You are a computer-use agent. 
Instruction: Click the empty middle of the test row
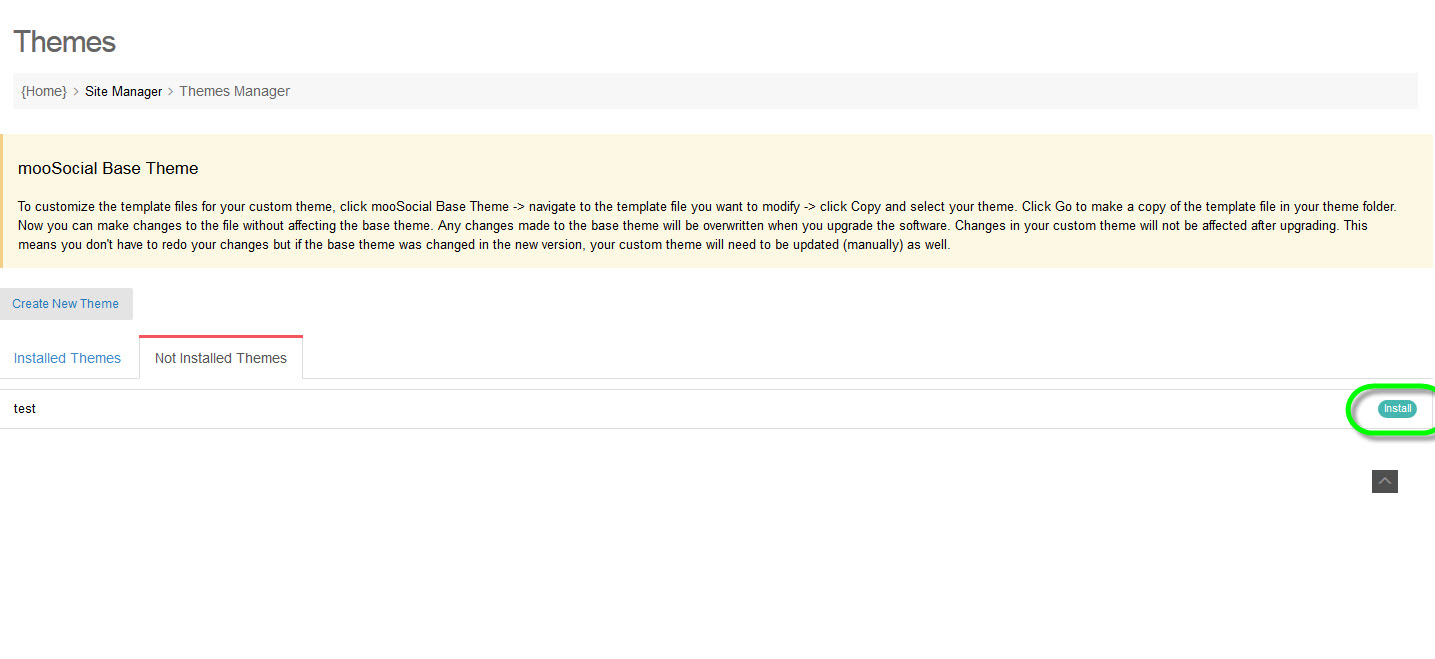[700, 409]
